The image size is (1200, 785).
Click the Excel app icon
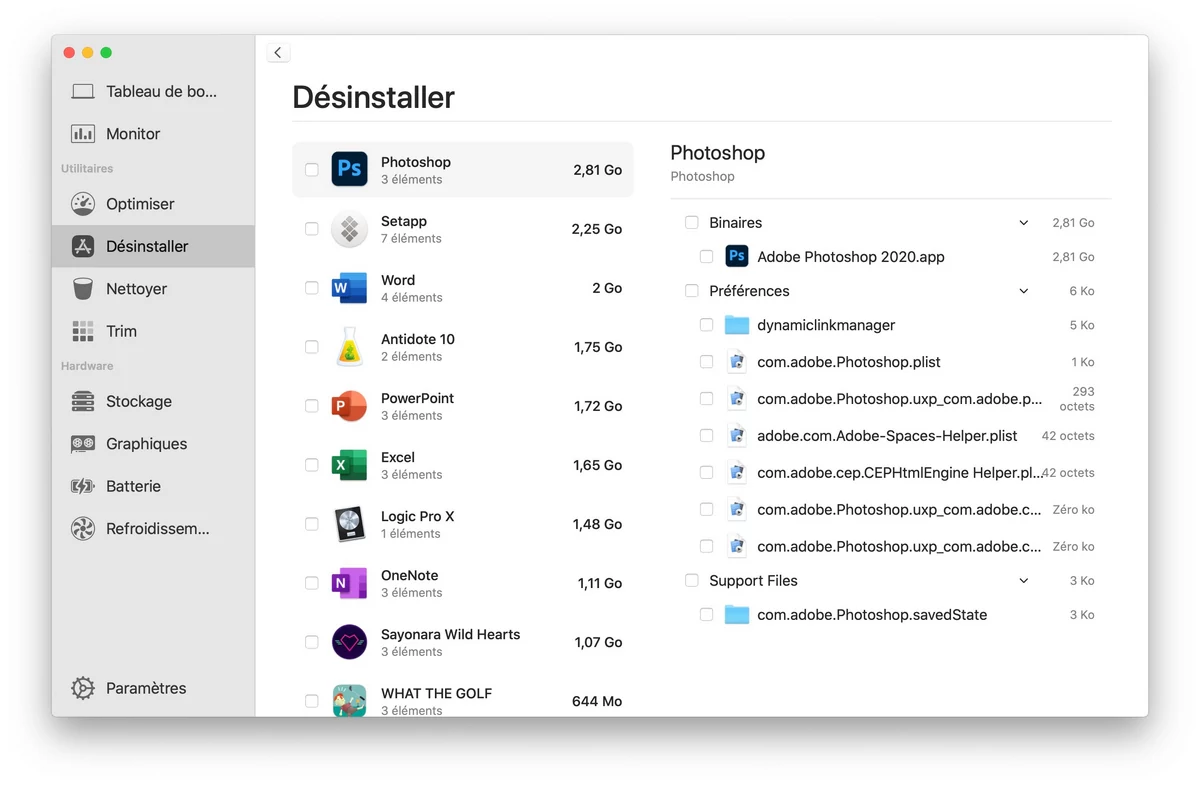click(x=349, y=465)
